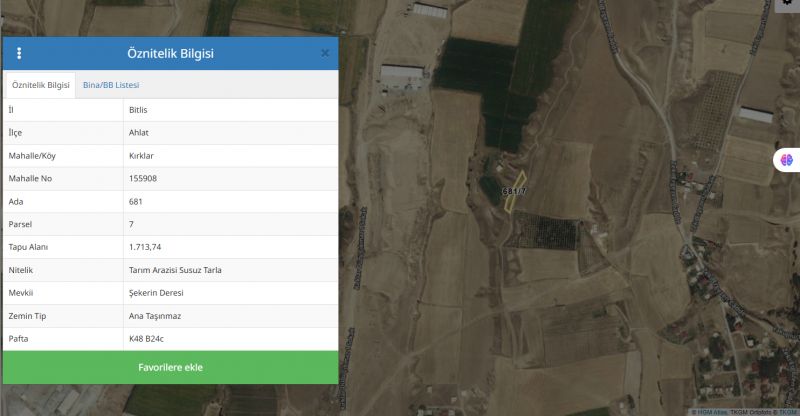Image resolution: width=800 pixels, height=416 pixels.
Task: Click the Pafta value K48 B24c
Action: (x=146, y=339)
